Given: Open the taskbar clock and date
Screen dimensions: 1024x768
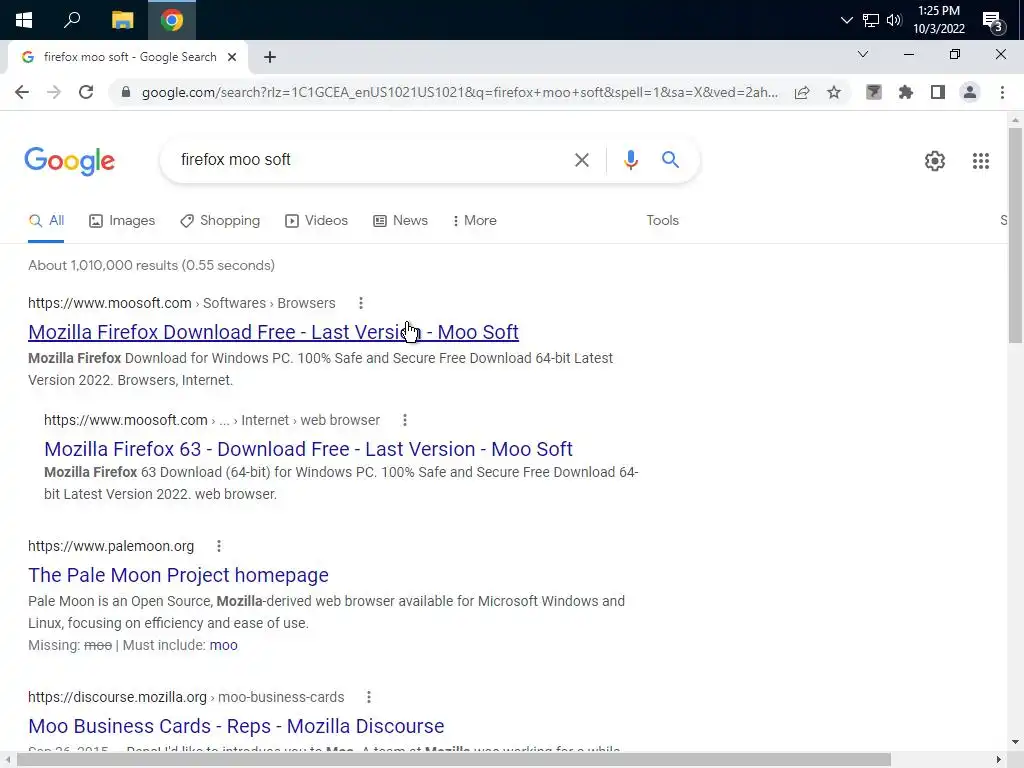Looking at the screenshot, I should click(938, 20).
